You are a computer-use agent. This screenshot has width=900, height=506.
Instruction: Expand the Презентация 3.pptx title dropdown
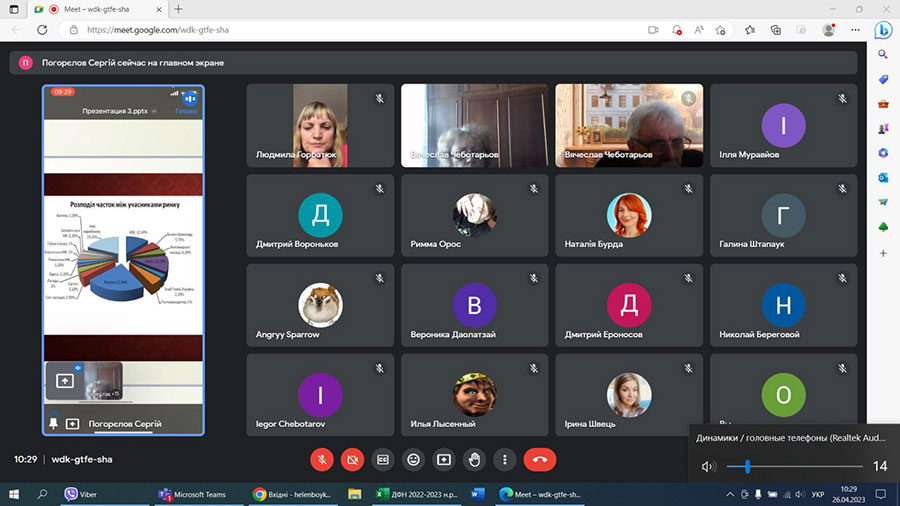click(154, 111)
